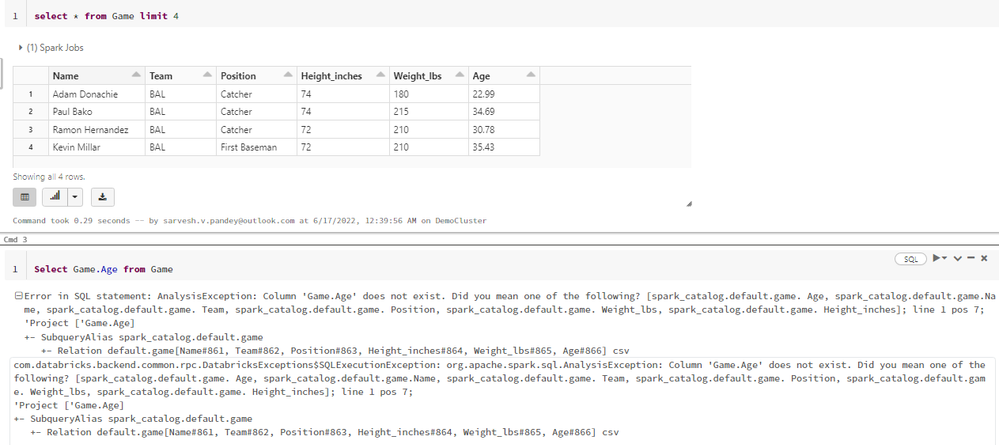The height and width of the screenshot is (445, 999).
Task: Sort by Height_inches column arrow
Action: [x=379, y=76]
